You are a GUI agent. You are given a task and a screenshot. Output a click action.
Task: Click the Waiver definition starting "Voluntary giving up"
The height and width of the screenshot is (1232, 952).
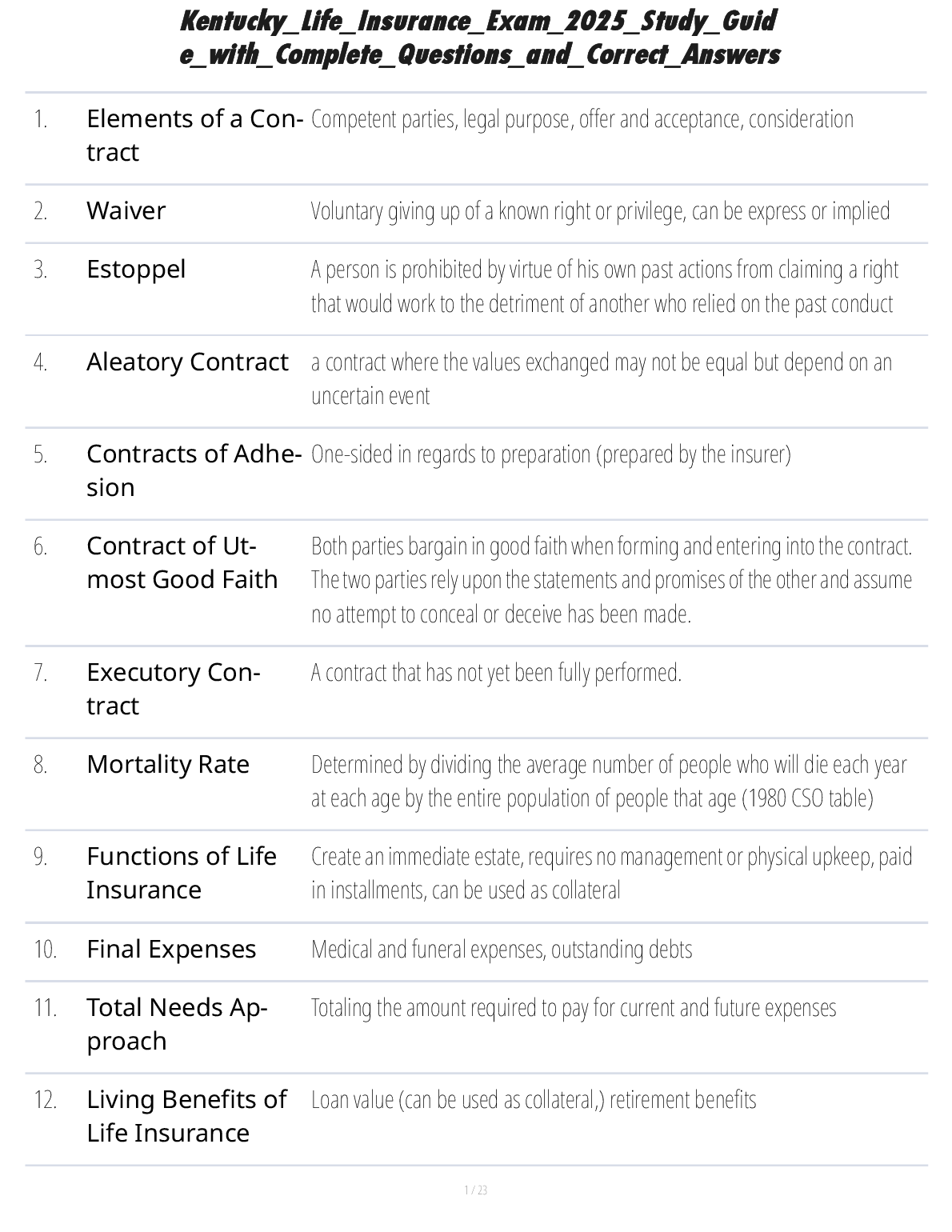point(600,211)
